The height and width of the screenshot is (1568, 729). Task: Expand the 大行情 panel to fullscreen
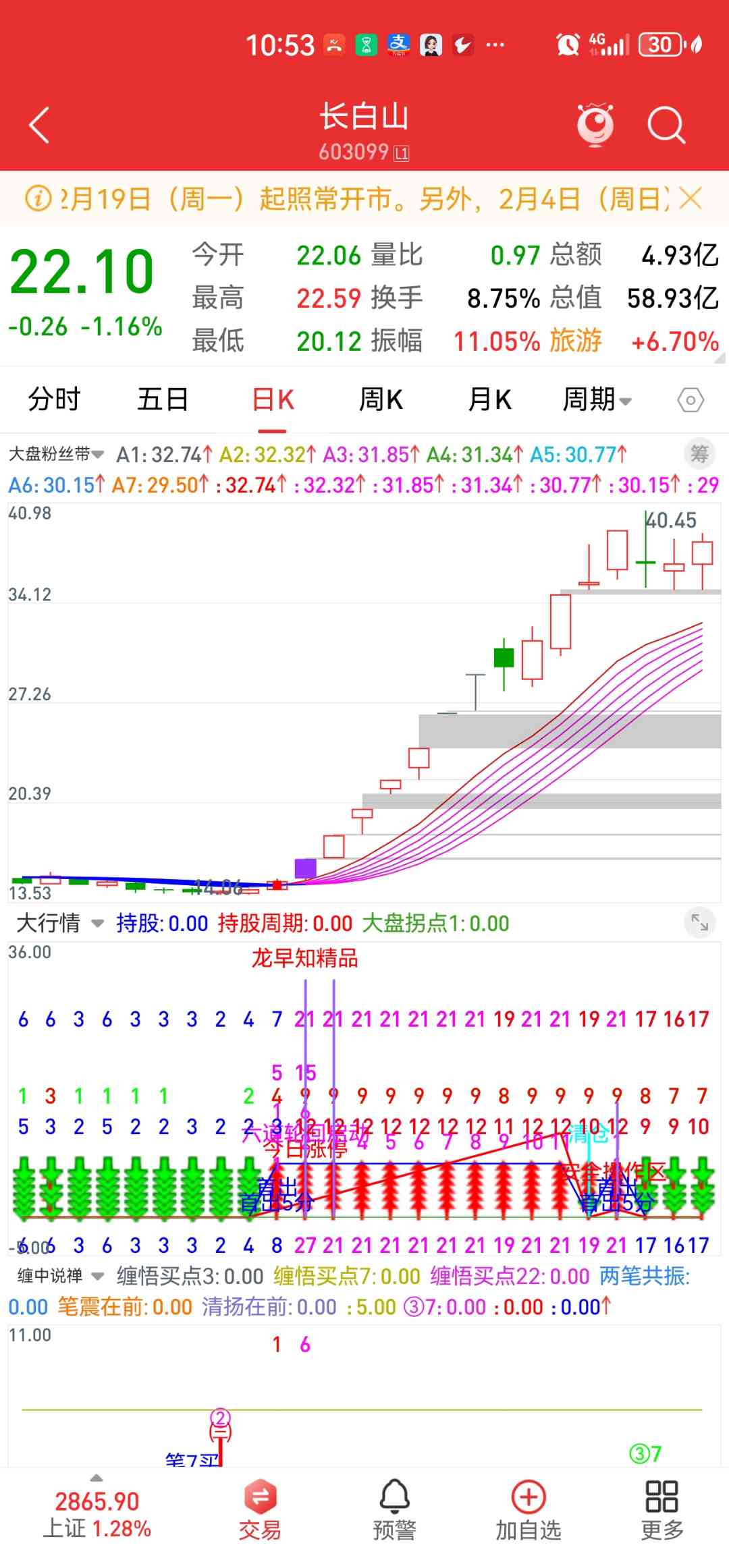[699, 922]
